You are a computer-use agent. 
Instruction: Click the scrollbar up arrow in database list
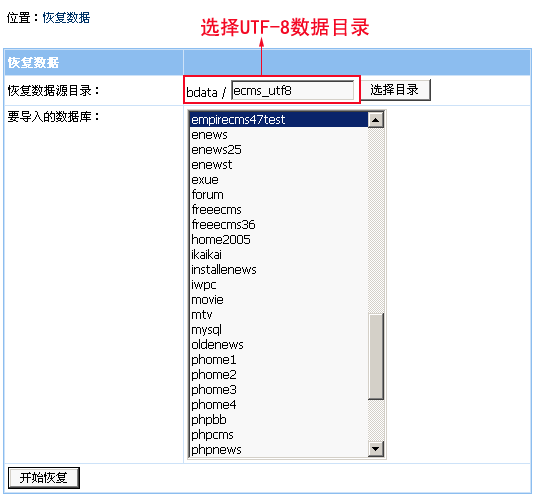376,120
